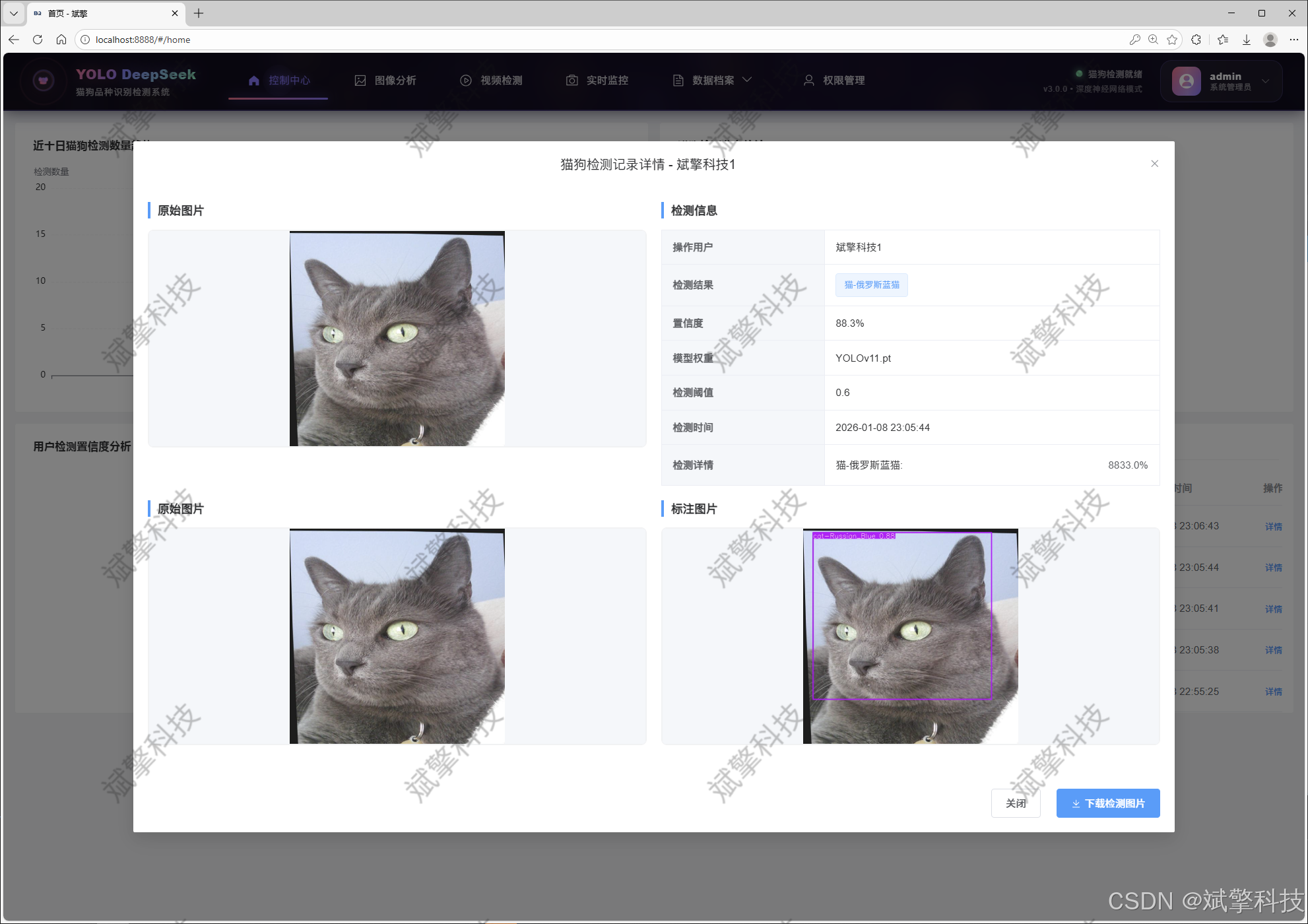Viewport: 1308px width, 924px height.
Task: Add page to favorites with star icon
Action: tap(1172, 40)
